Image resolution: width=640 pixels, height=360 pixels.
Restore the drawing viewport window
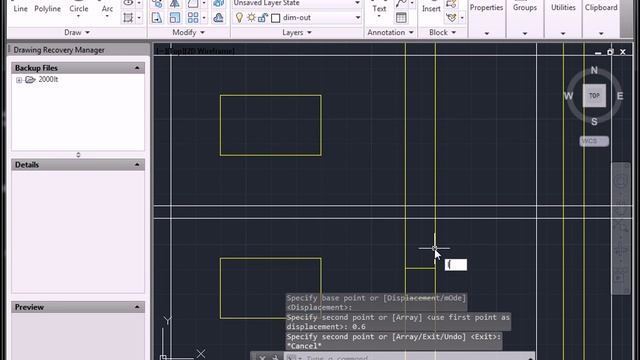coord(610,52)
